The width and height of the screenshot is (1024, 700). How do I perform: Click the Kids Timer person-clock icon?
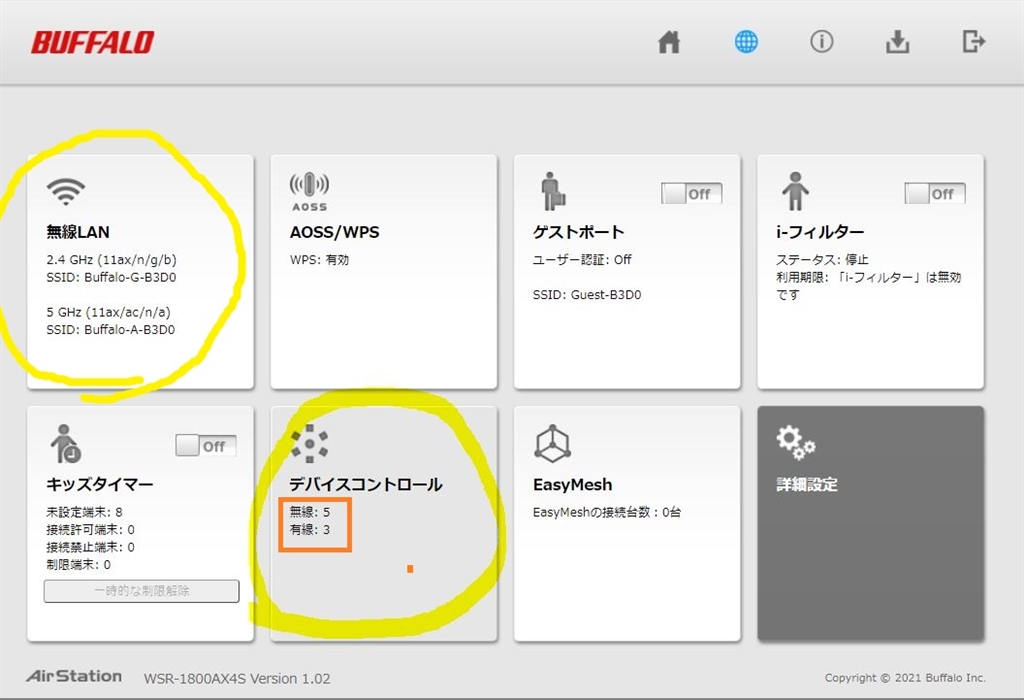65,443
